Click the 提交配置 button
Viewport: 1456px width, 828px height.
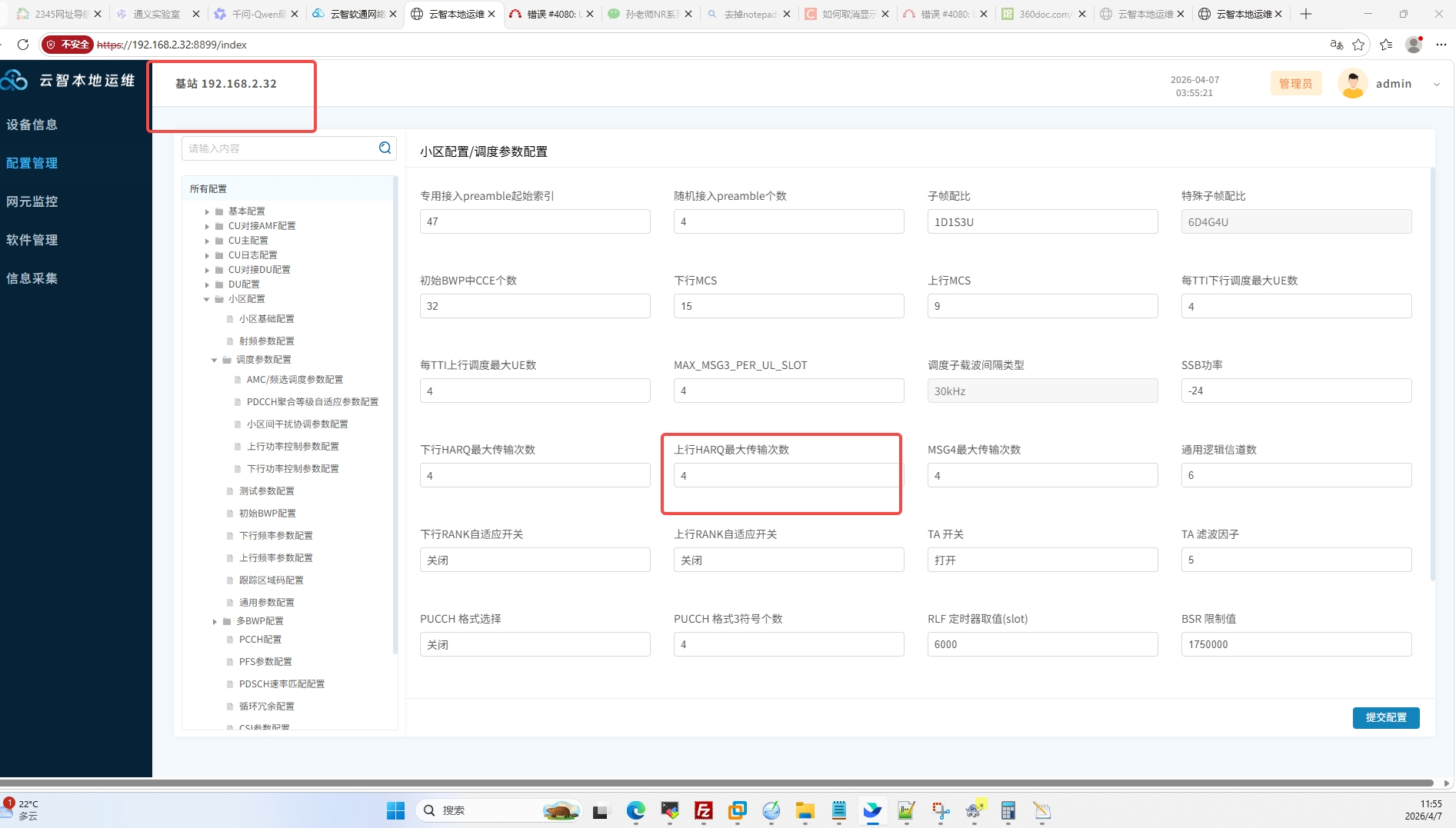[x=1385, y=717]
